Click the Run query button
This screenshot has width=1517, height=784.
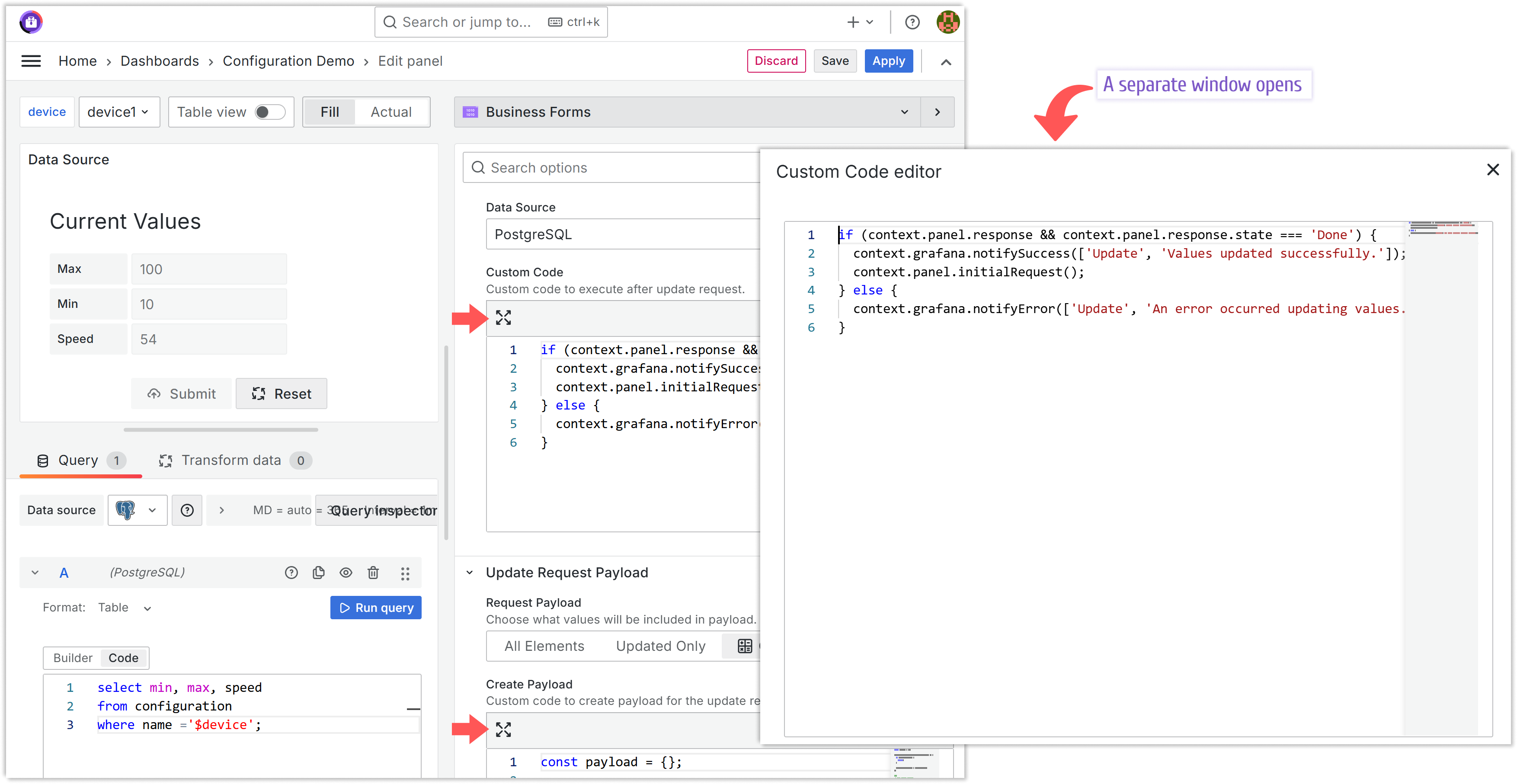pyautogui.click(x=376, y=607)
